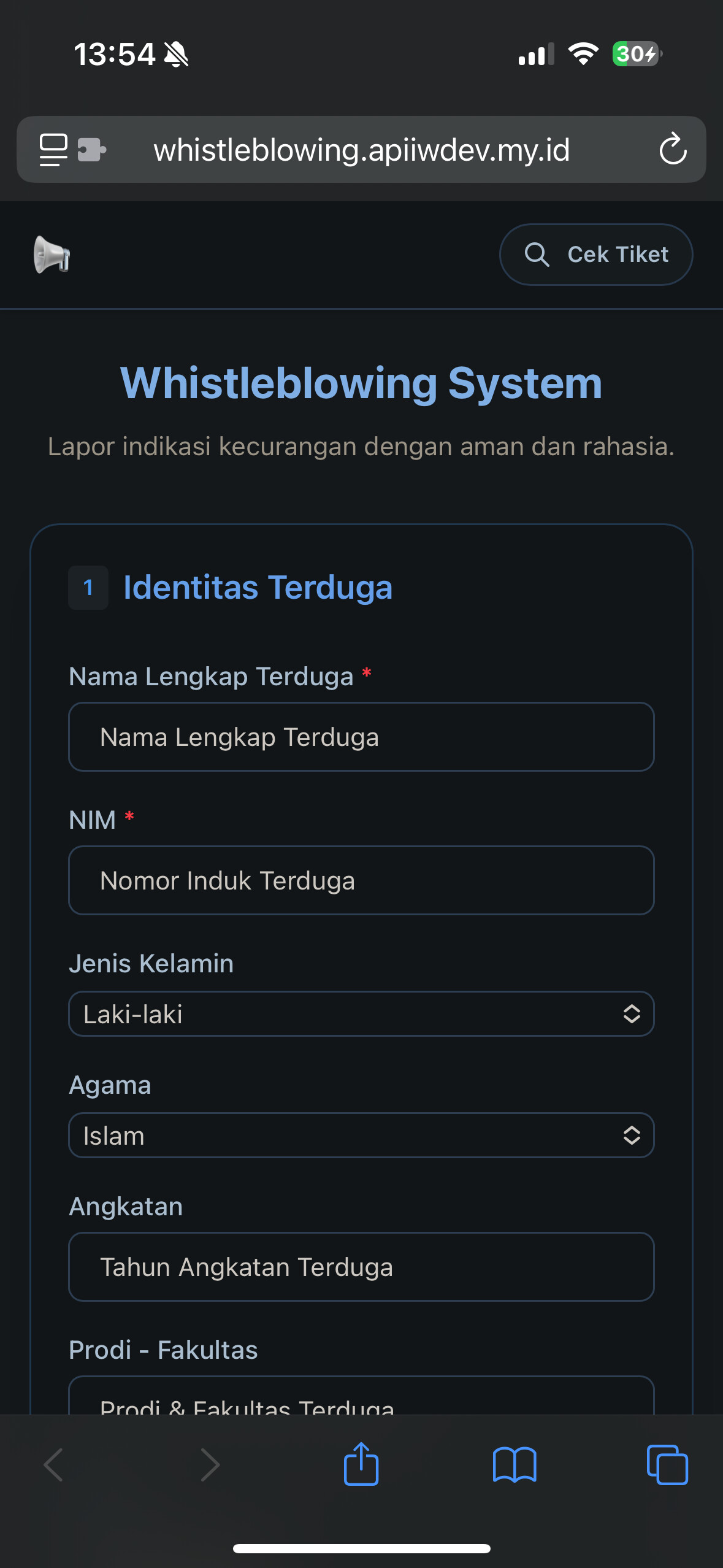Focus the Nama Lengkap Terduga field
The image size is (723, 1568).
point(361,737)
